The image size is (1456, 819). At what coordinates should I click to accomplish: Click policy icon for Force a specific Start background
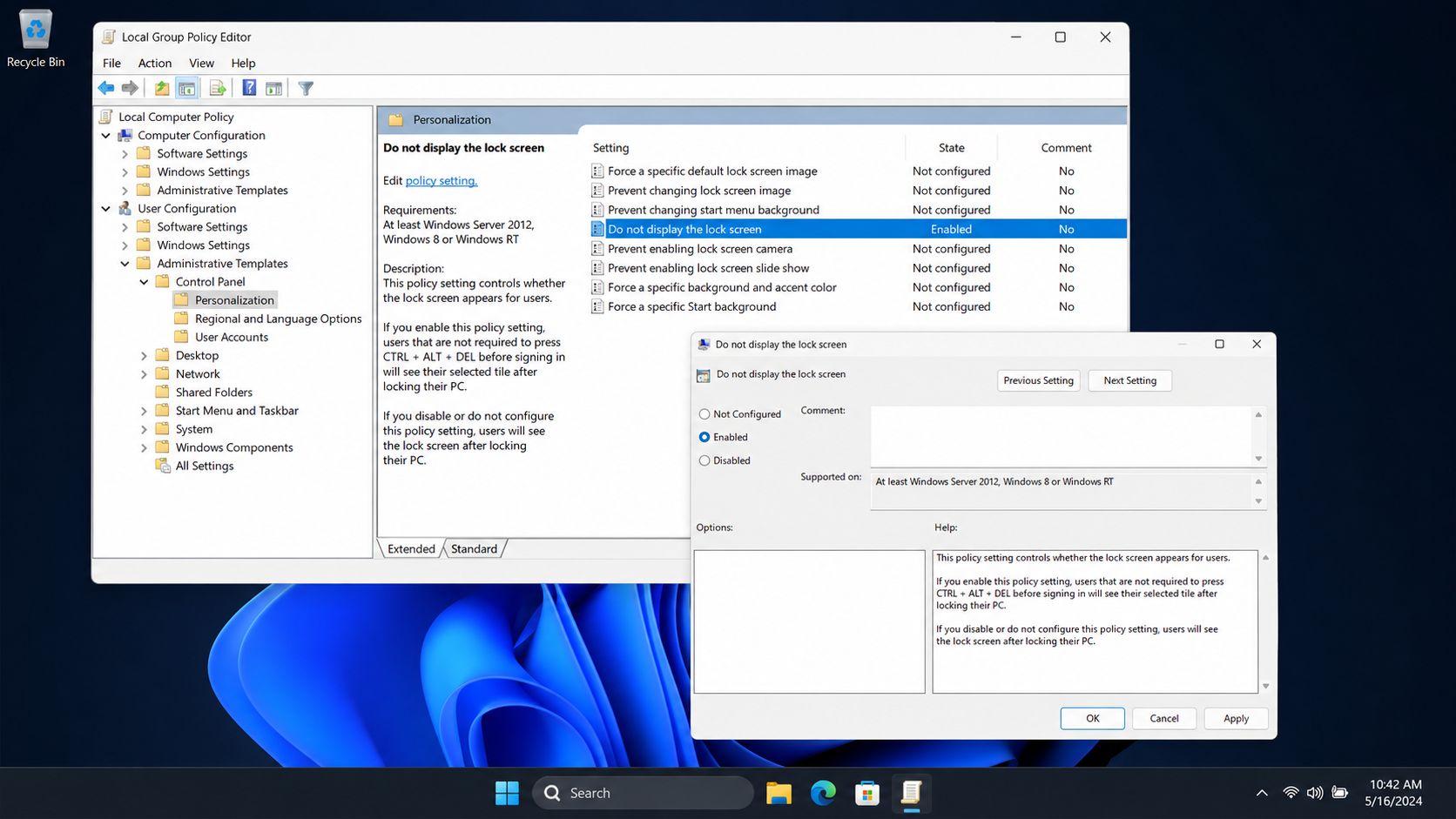coord(597,306)
